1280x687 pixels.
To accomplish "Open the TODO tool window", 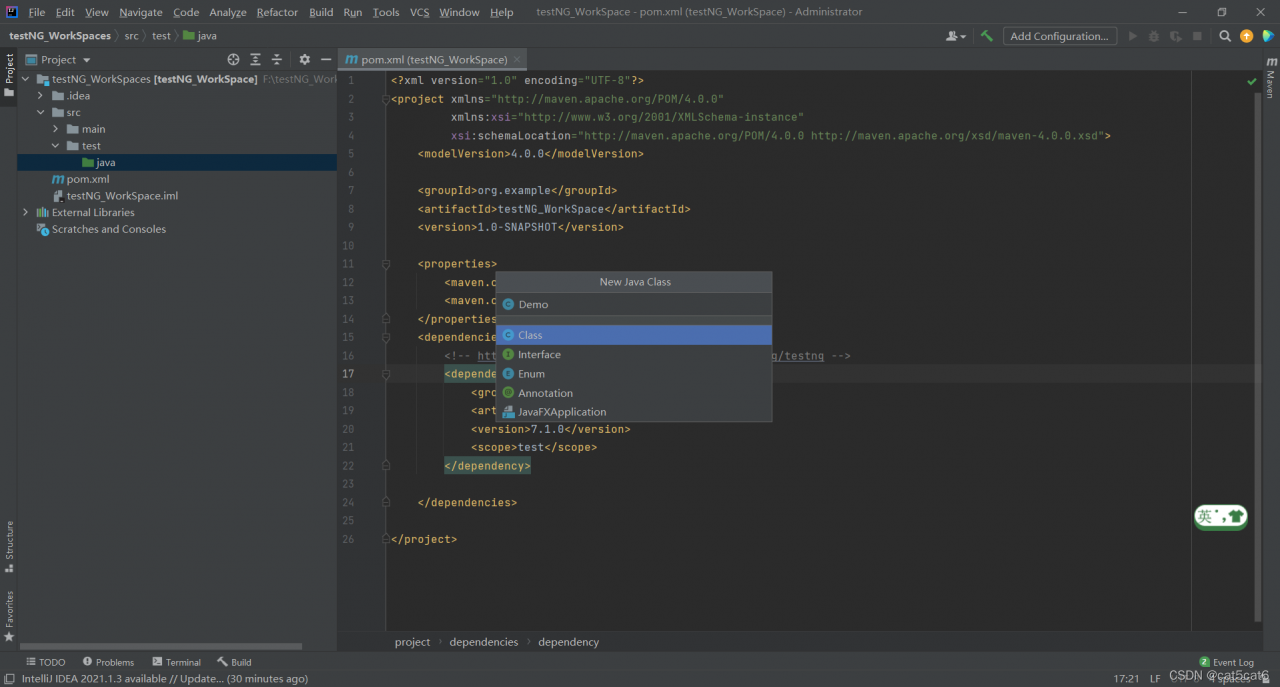I will coord(46,662).
